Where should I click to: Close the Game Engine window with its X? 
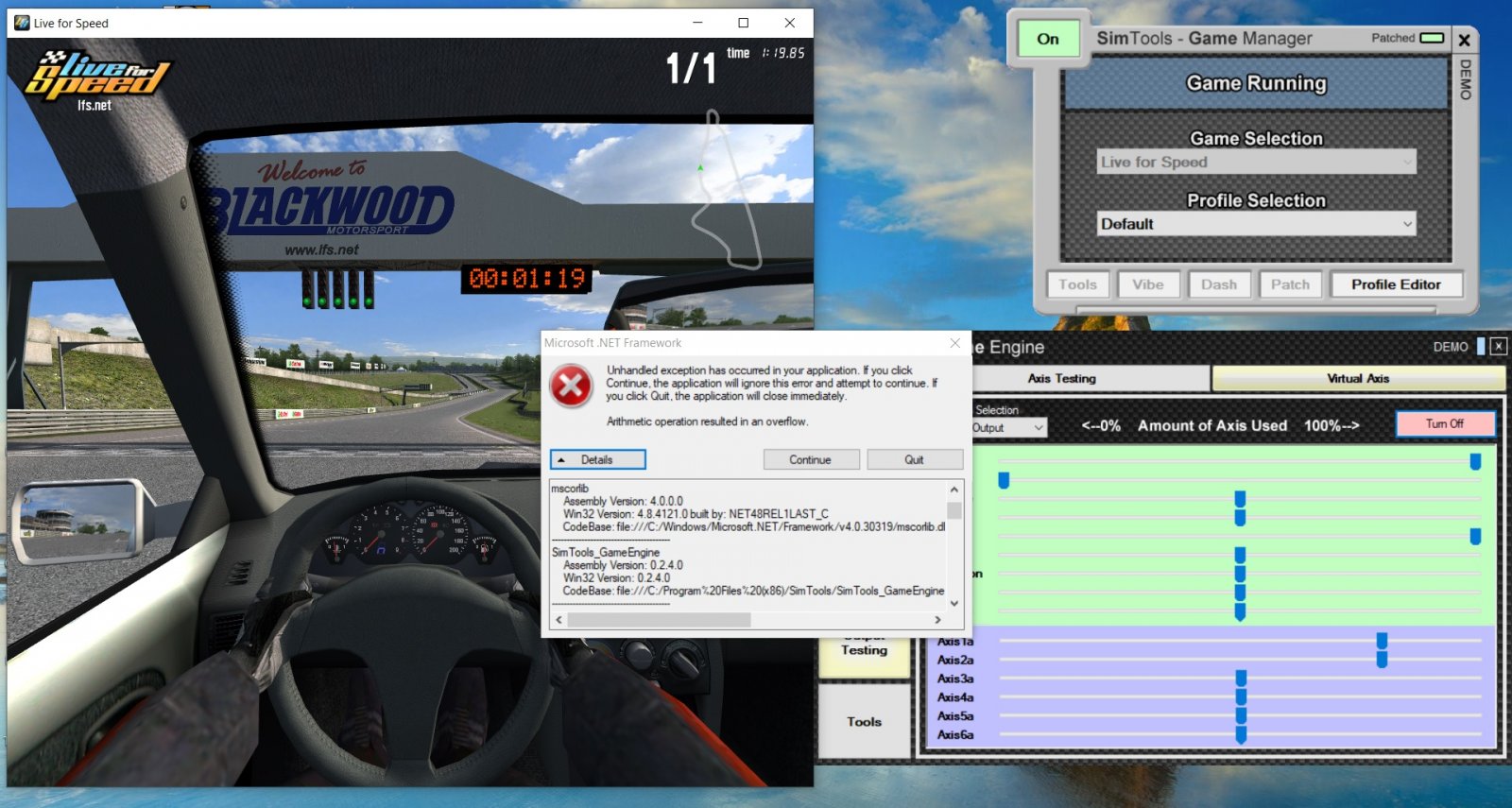point(1498,347)
